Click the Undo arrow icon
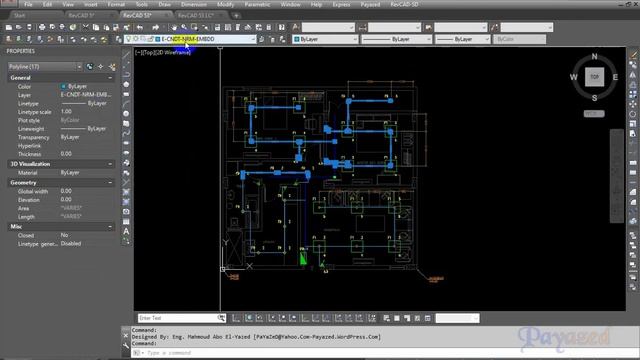This screenshot has height=360, width=640. point(140,27)
